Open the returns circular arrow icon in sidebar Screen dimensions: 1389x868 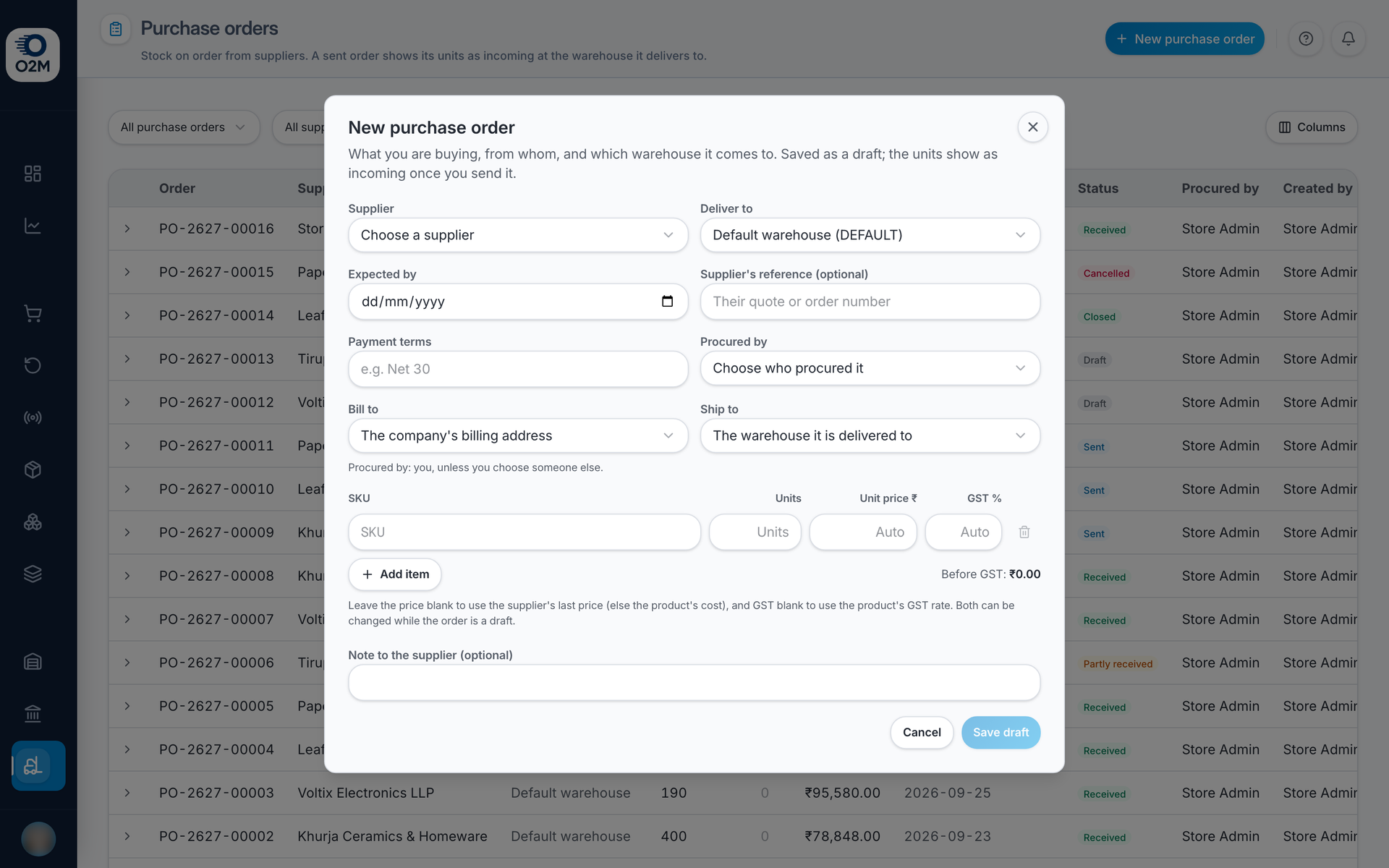(33, 365)
